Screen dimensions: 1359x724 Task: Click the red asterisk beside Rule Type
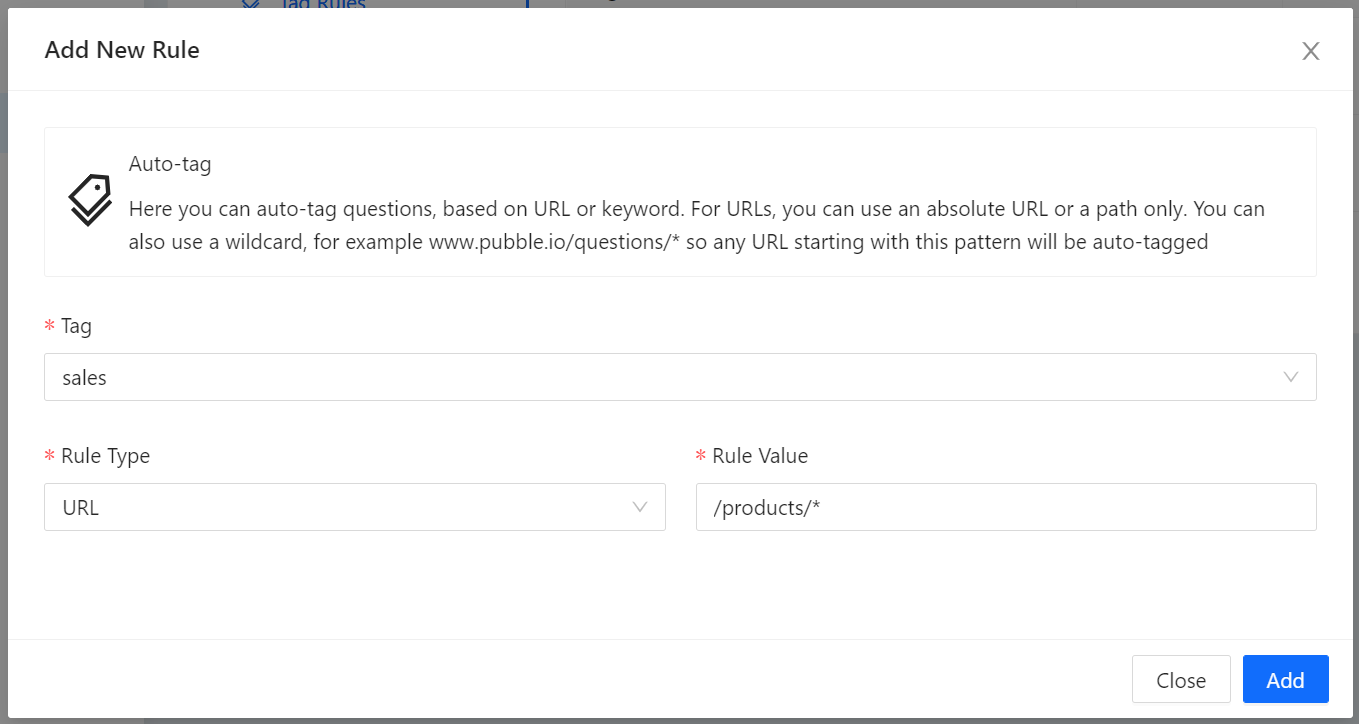(x=50, y=457)
